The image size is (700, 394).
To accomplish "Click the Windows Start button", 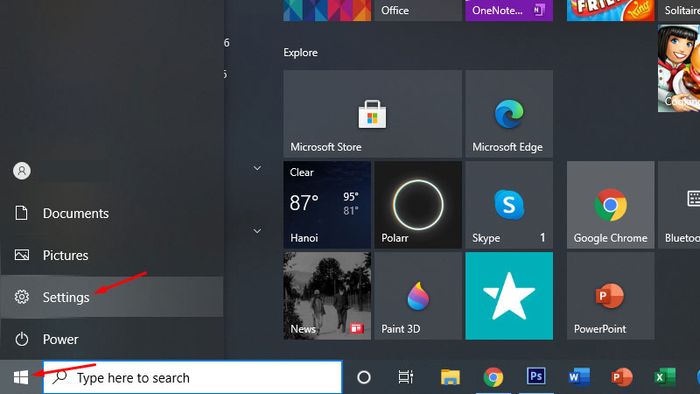I will [x=21, y=377].
